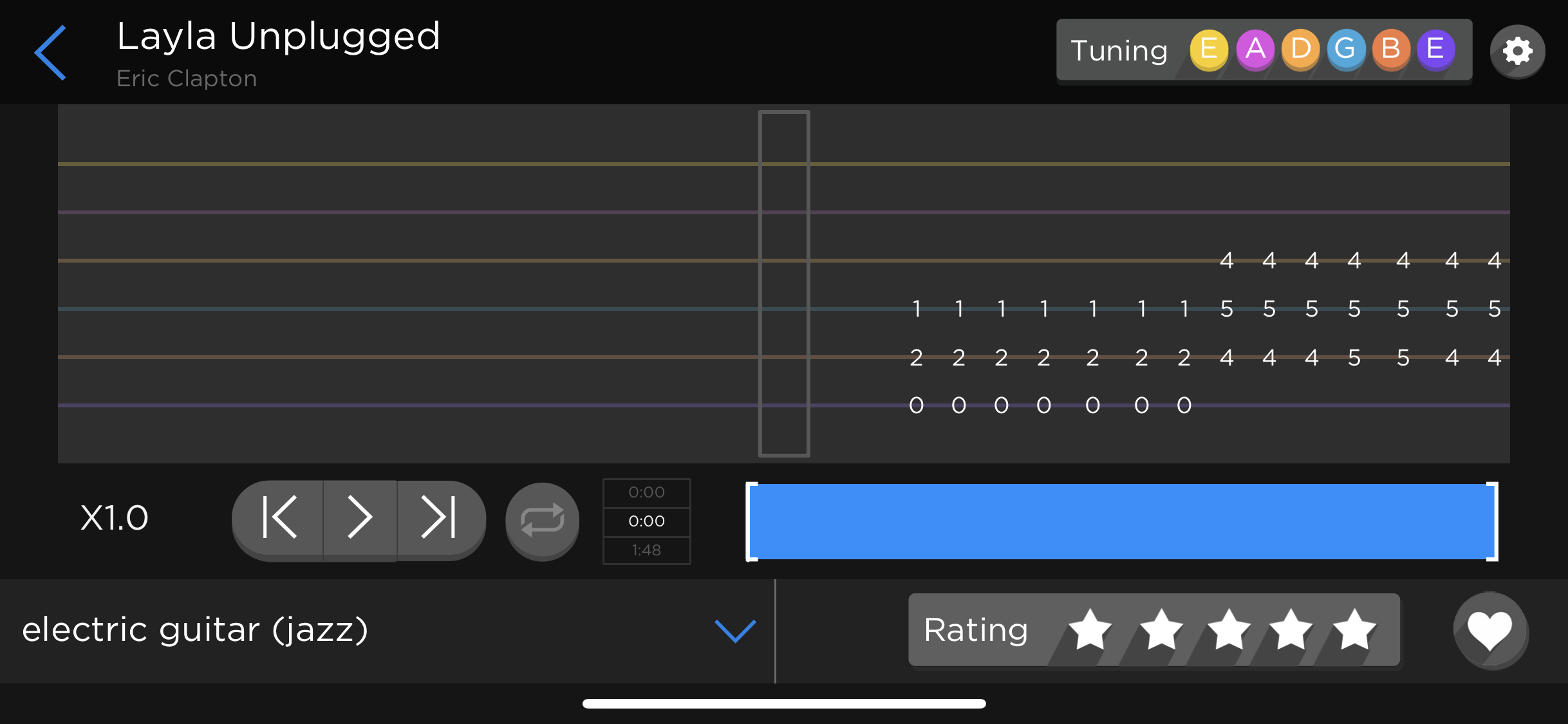This screenshot has height=724, width=1568.
Task: Tap the pink A string tuning circle
Action: (1255, 50)
